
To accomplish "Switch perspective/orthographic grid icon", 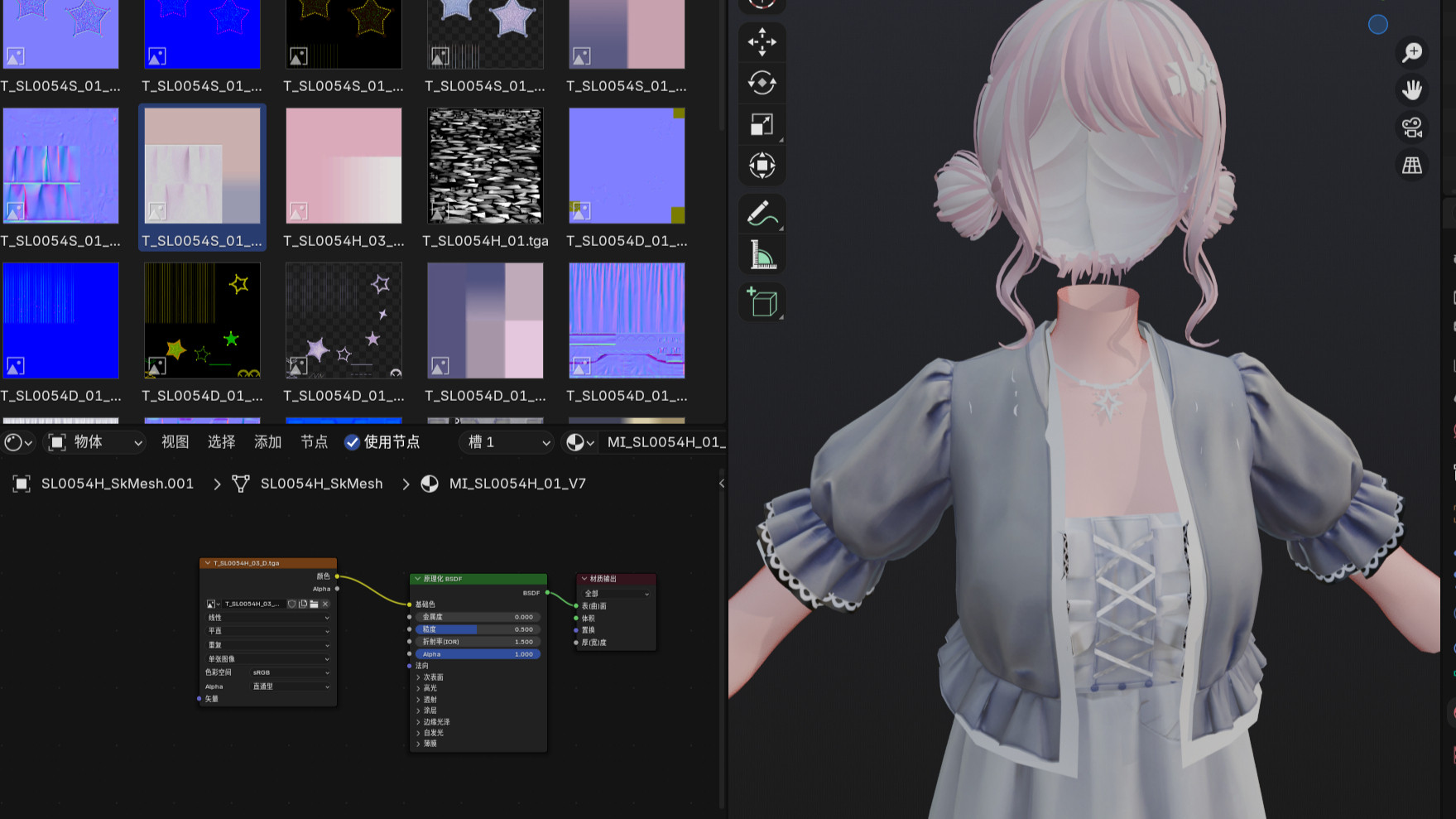I will (1412, 166).
